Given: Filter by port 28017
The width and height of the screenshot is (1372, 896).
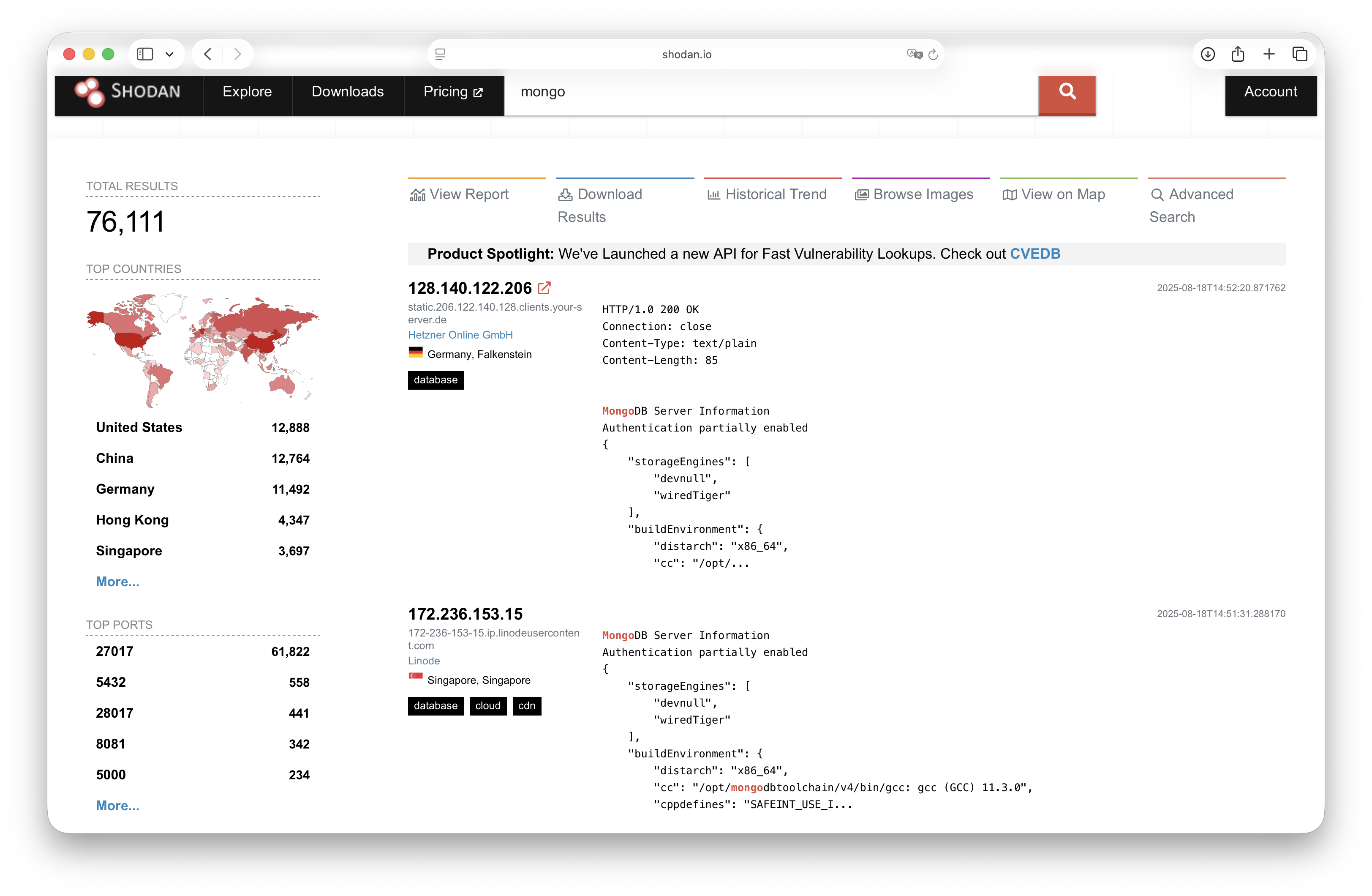Looking at the screenshot, I should (202, 713).
